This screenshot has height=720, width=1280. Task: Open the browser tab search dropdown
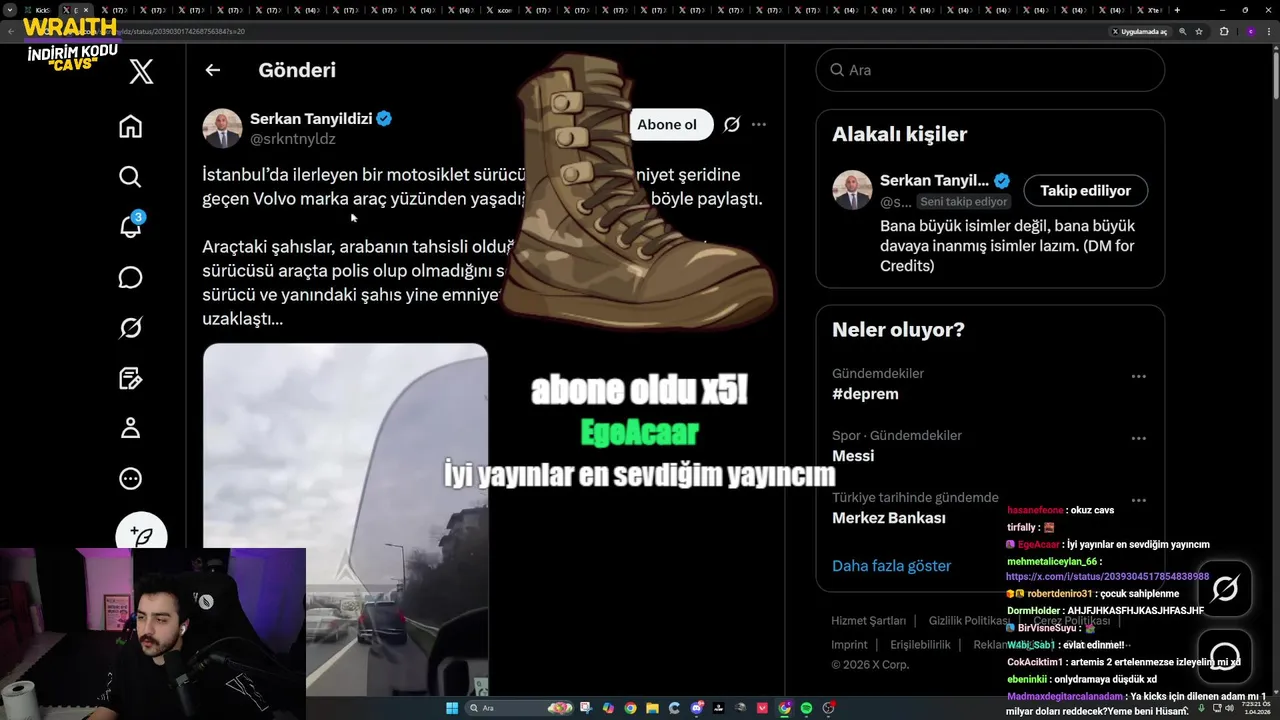[10, 10]
